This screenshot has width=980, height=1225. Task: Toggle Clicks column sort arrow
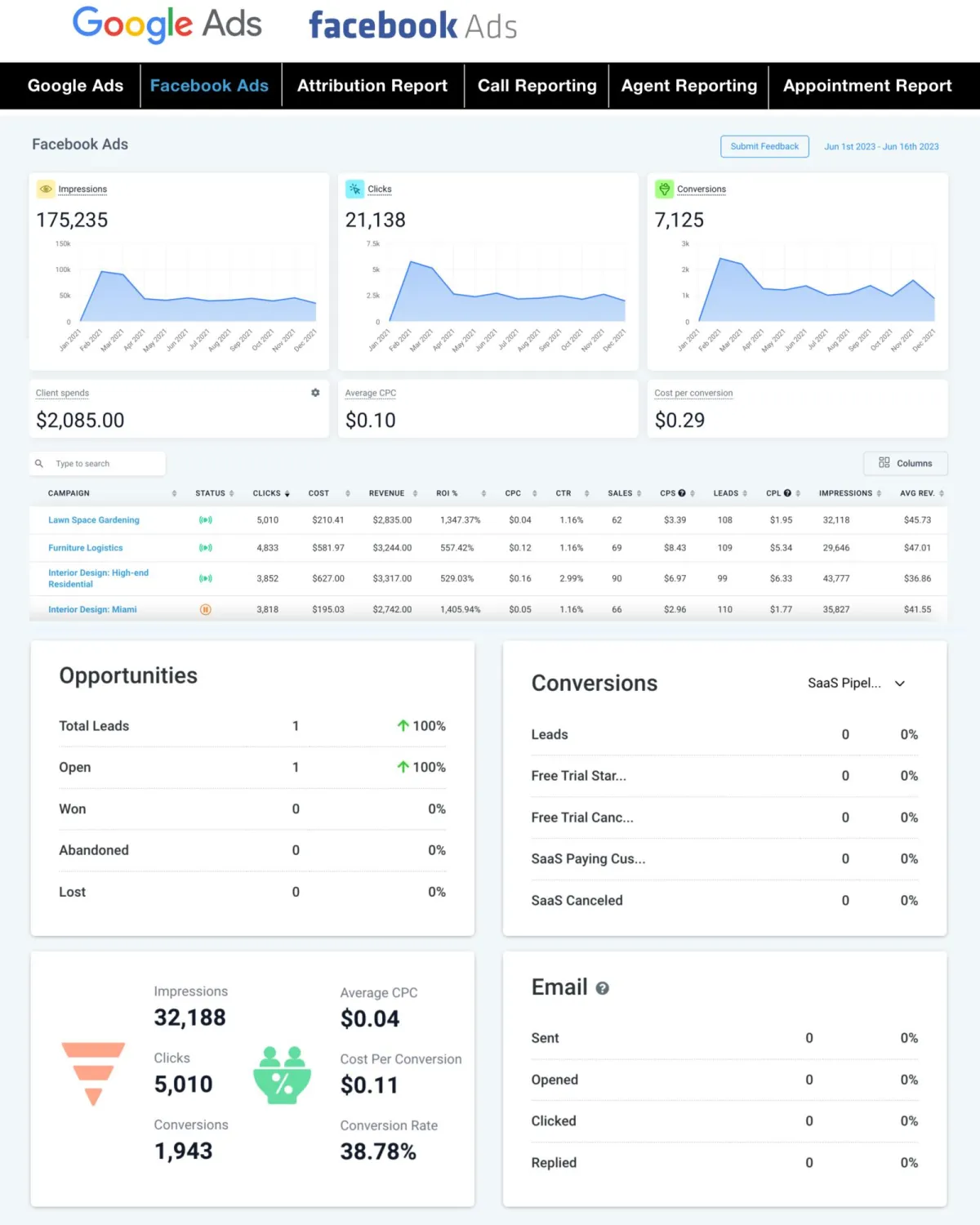(x=287, y=493)
